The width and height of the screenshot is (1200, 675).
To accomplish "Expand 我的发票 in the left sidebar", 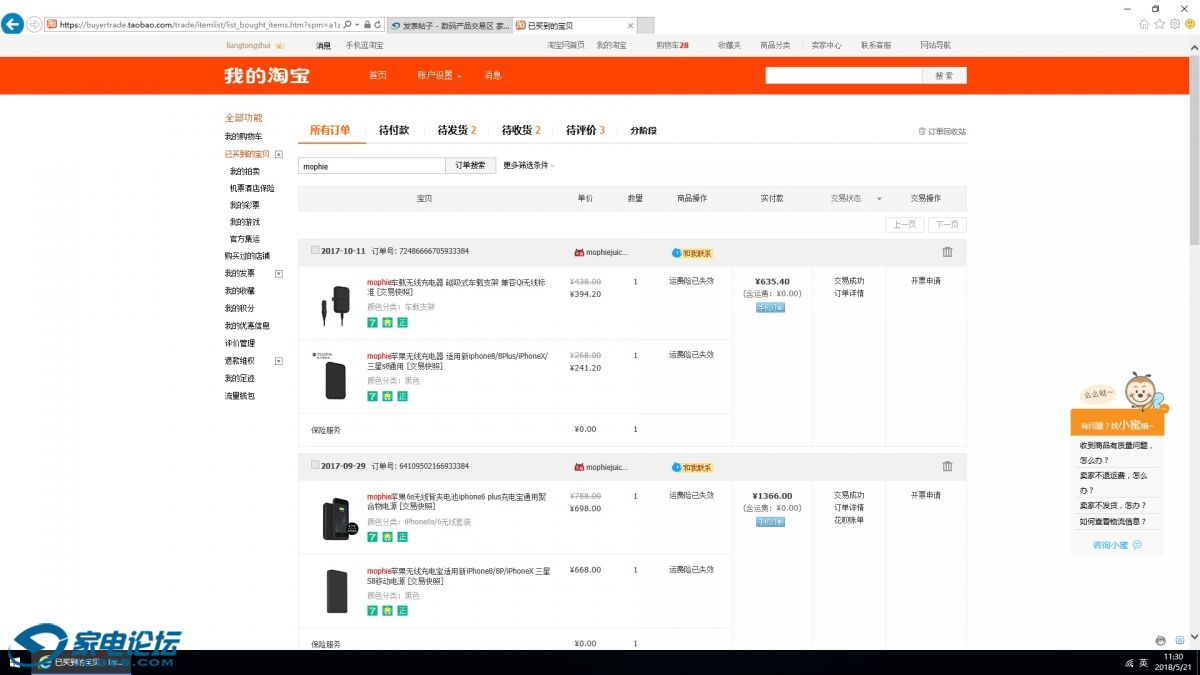I will tap(279, 273).
